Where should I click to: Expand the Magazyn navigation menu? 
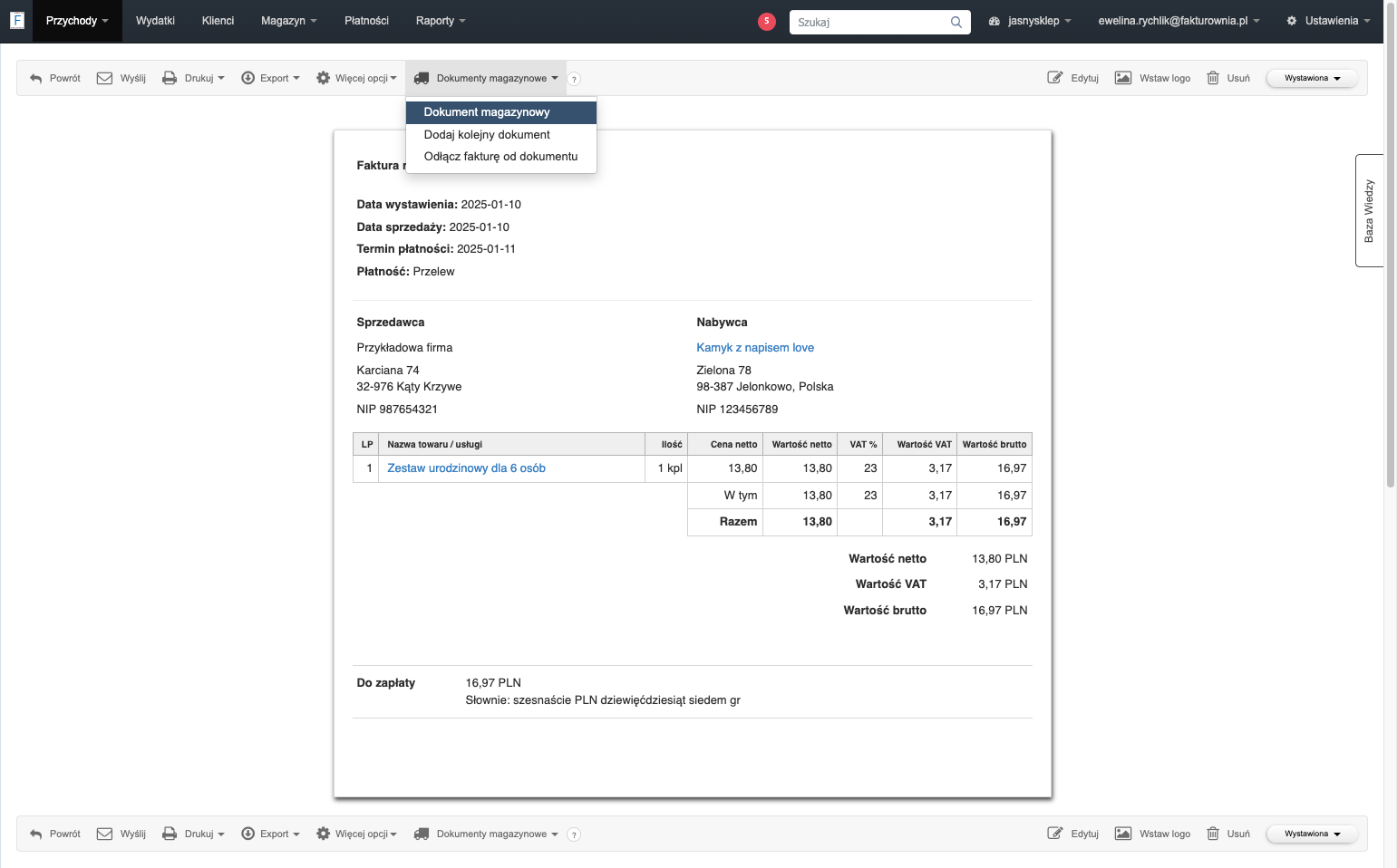[x=288, y=21]
